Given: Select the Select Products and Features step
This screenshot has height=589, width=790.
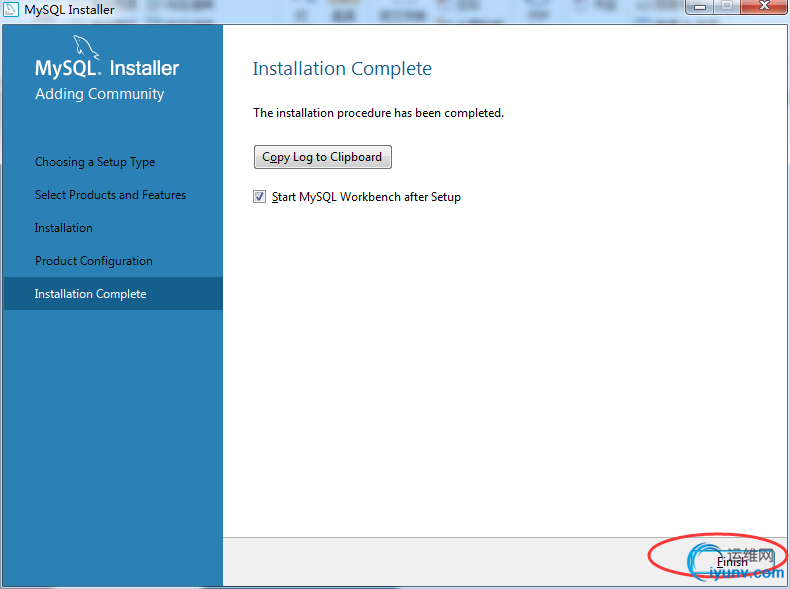Looking at the screenshot, I should [110, 194].
